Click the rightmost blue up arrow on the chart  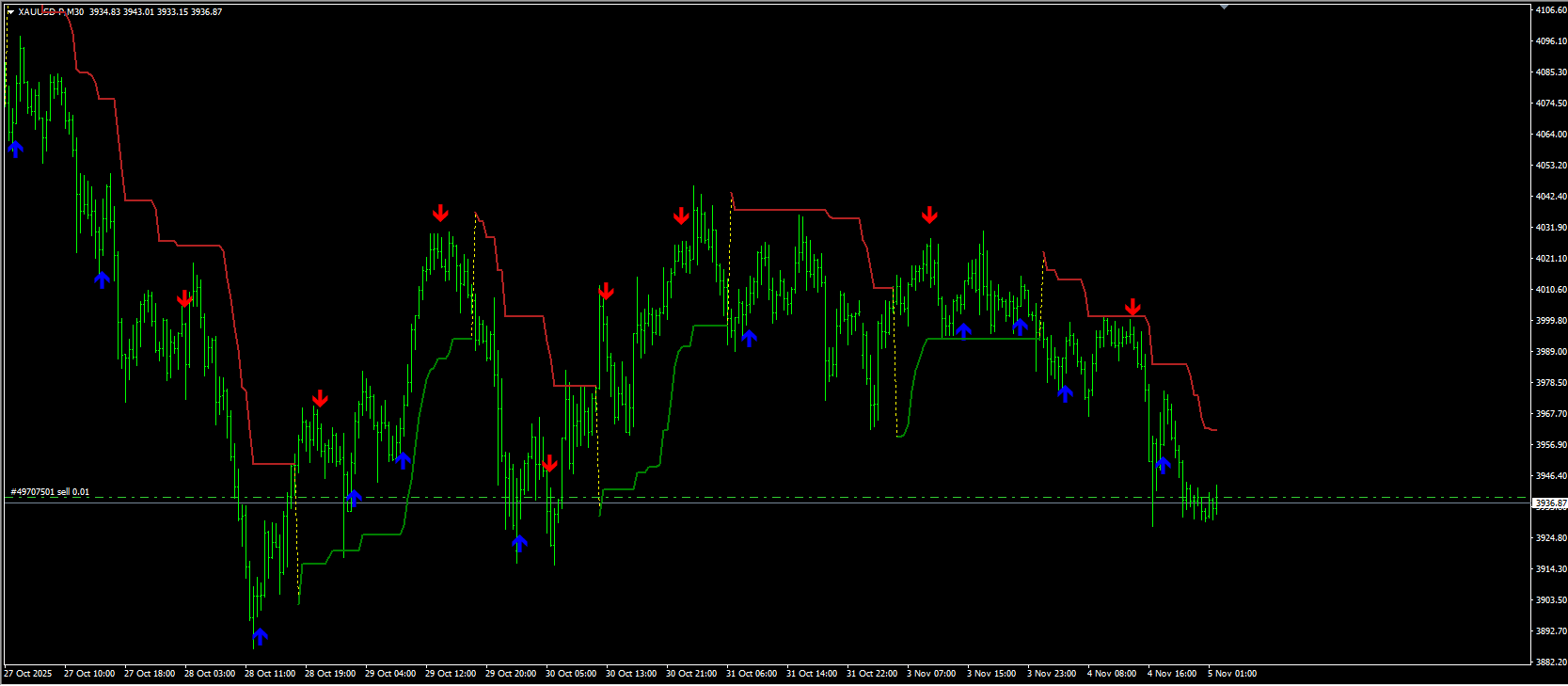coord(1163,465)
